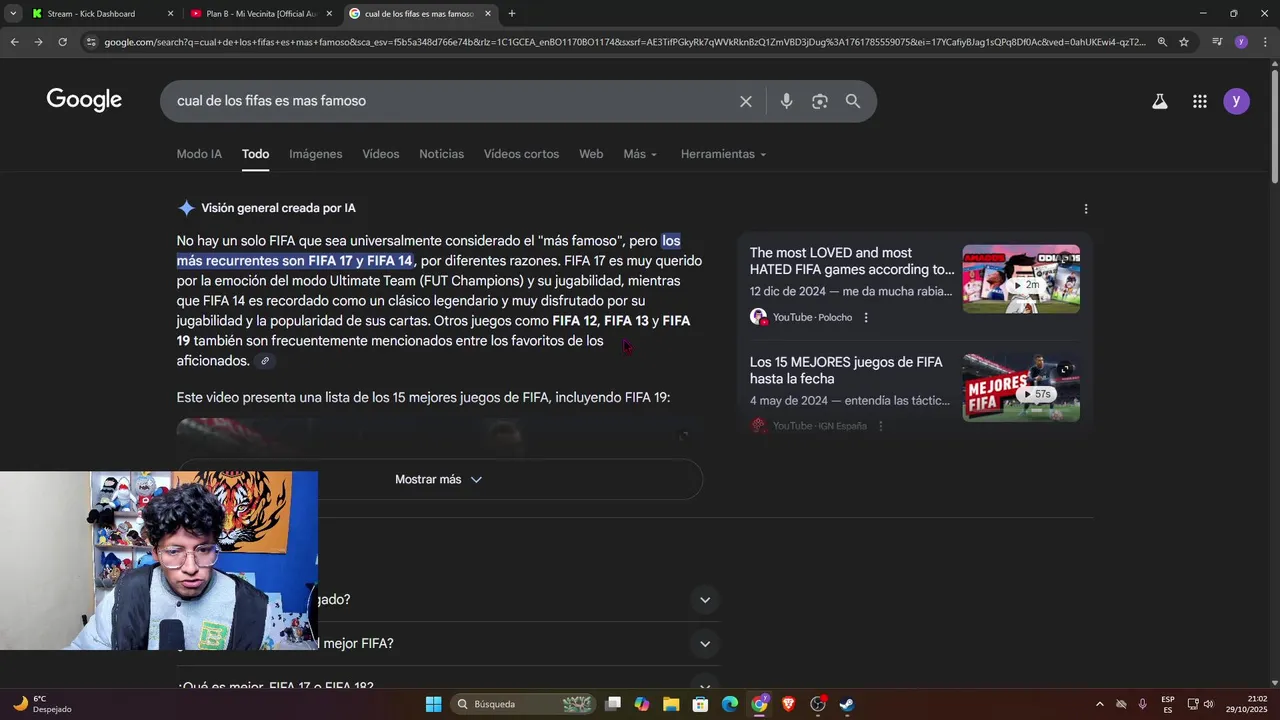Expand the question ending in 'mejor FIFA?'
The height and width of the screenshot is (720, 1280).
[x=704, y=644]
